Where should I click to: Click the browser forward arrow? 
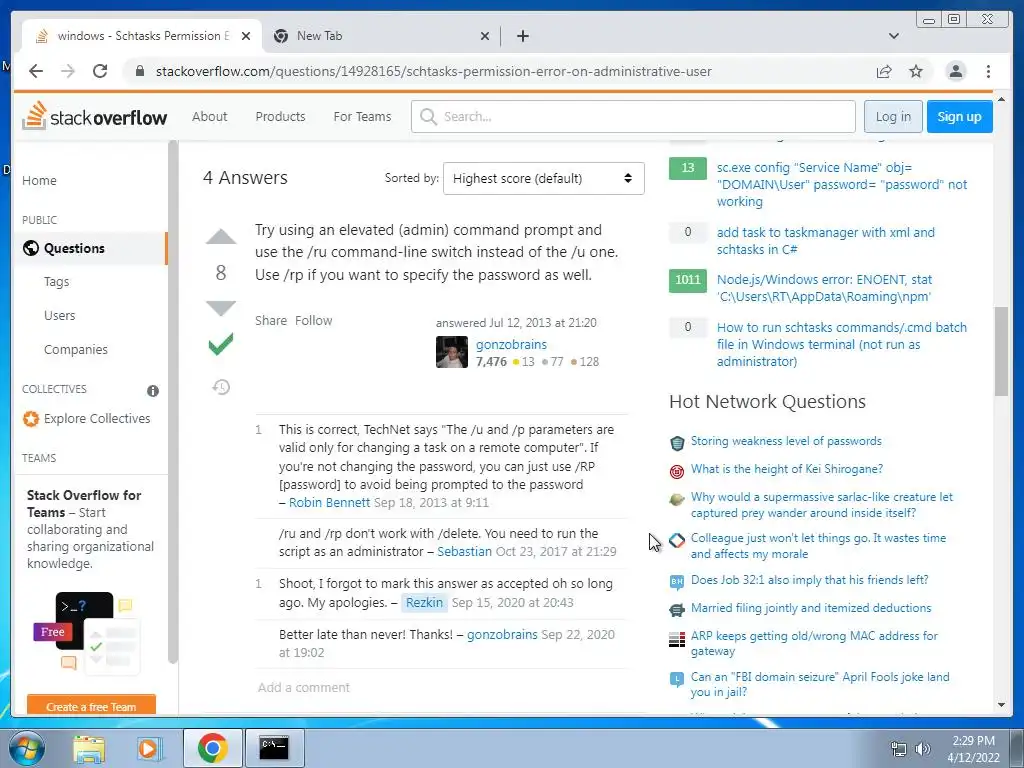(68, 71)
